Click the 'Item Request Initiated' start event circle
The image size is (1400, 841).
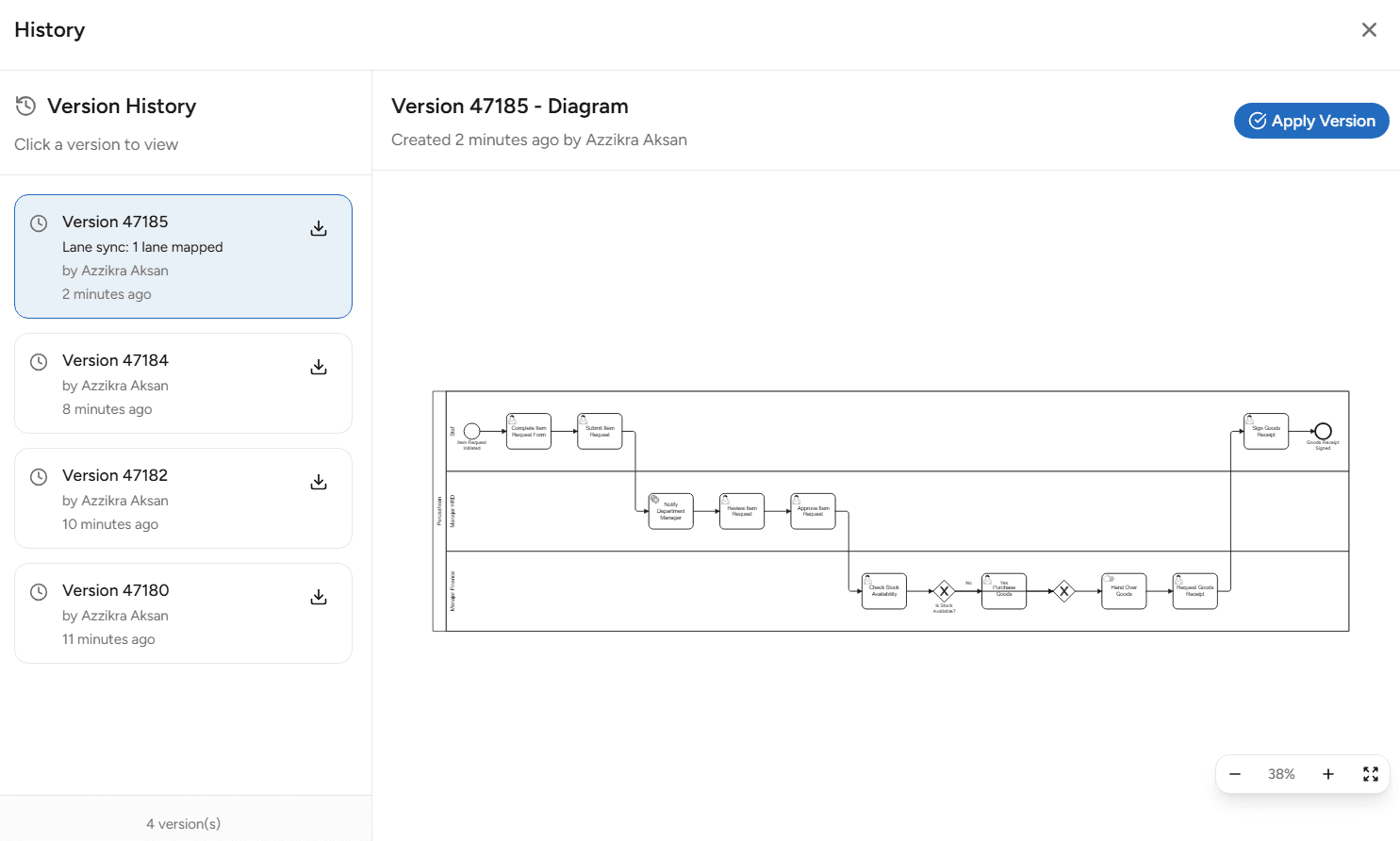pyautogui.click(x=472, y=432)
